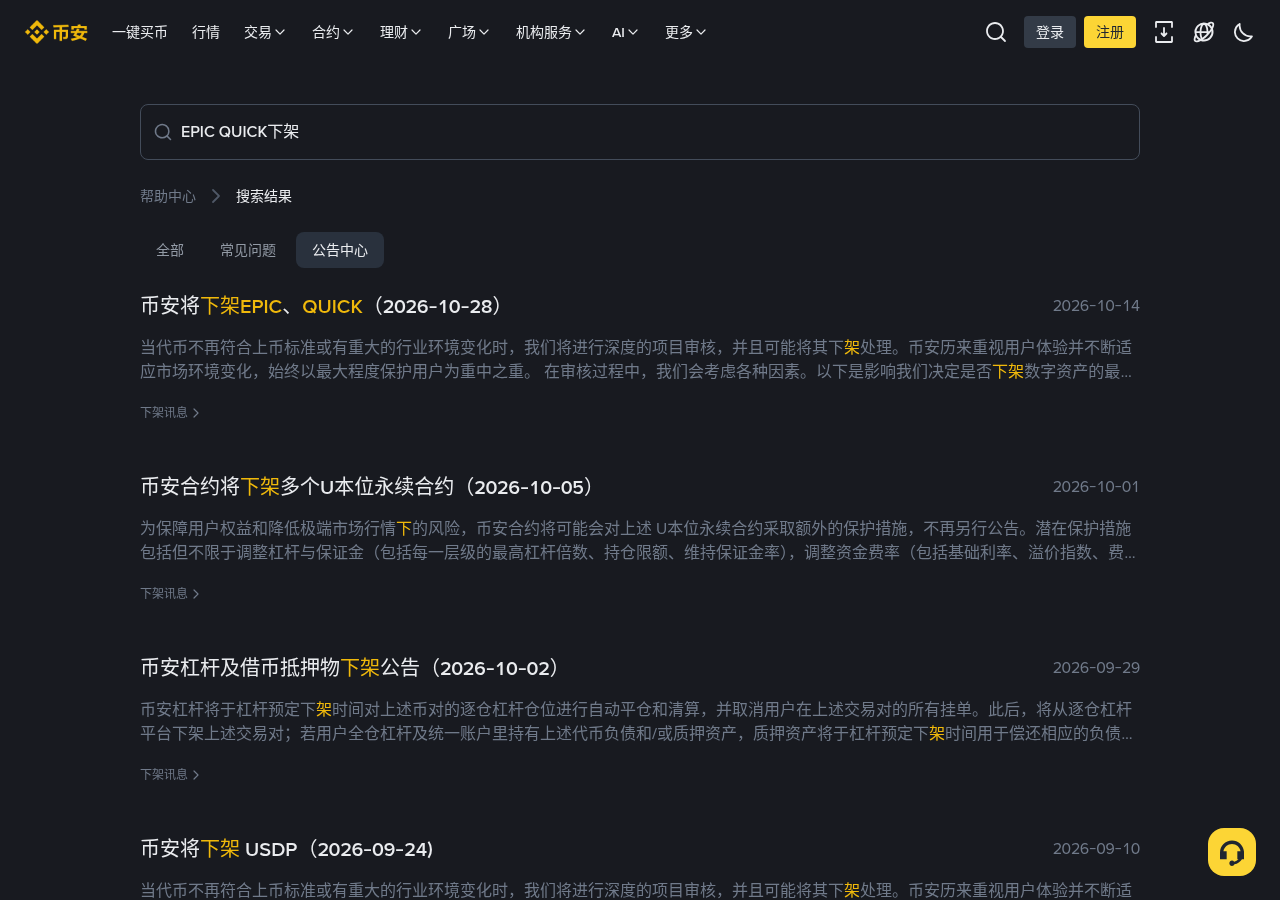
Task: Open the app download icon
Action: (1164, 32)
